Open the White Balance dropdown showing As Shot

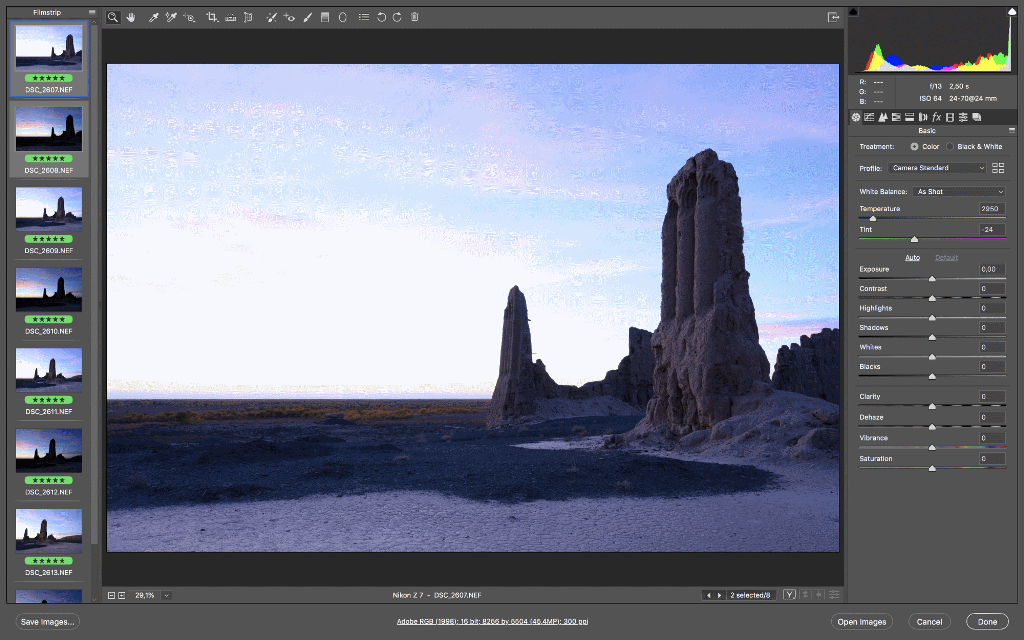click(x=958, y=191)
